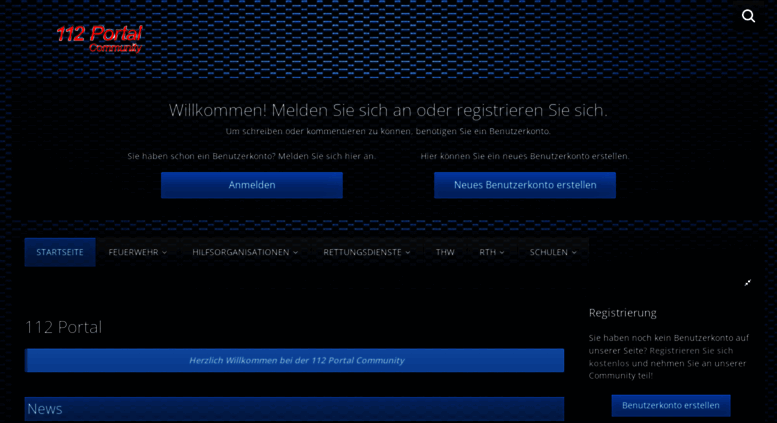Open the Hilfsorganisationen menu

point(245,252)
